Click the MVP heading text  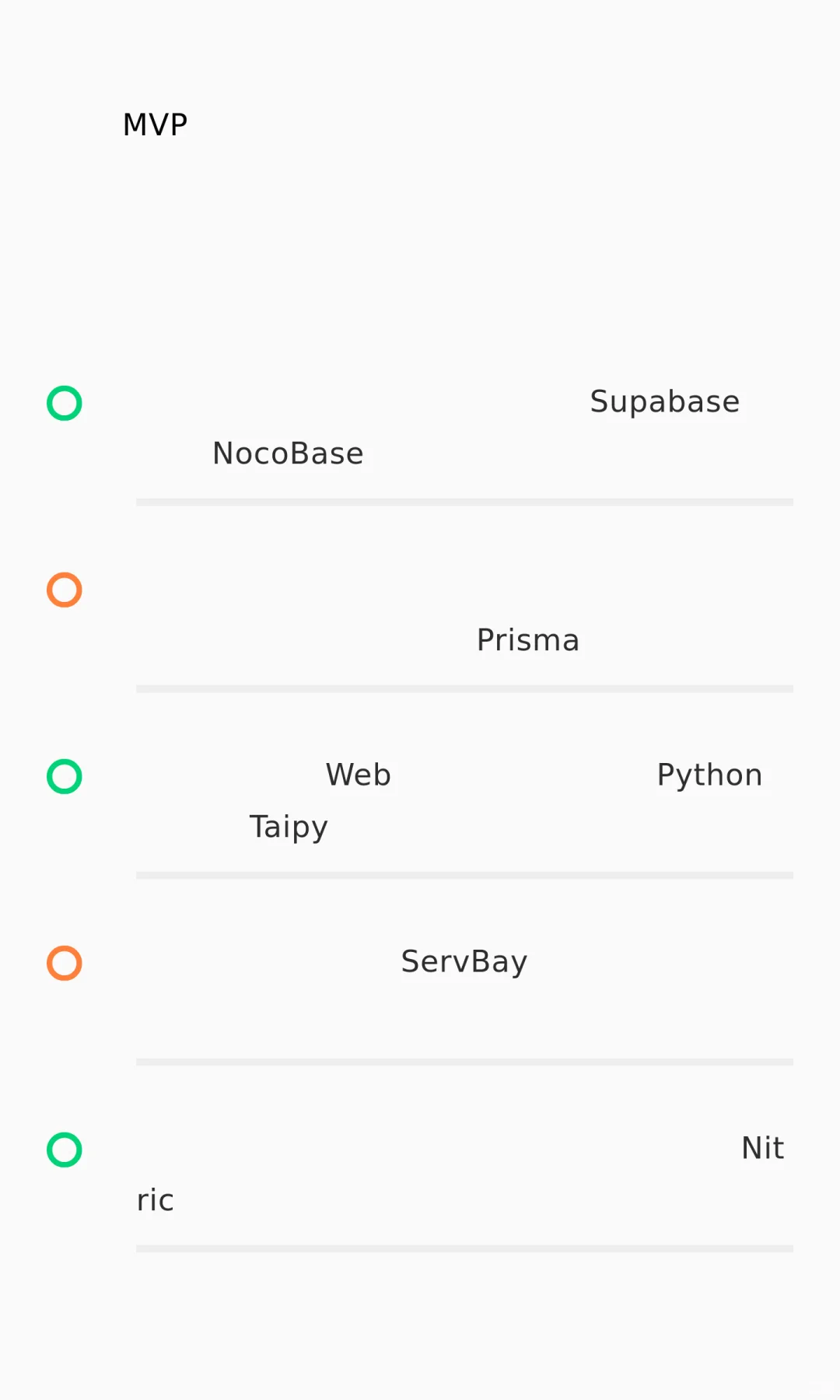click(x=156, y=124)
